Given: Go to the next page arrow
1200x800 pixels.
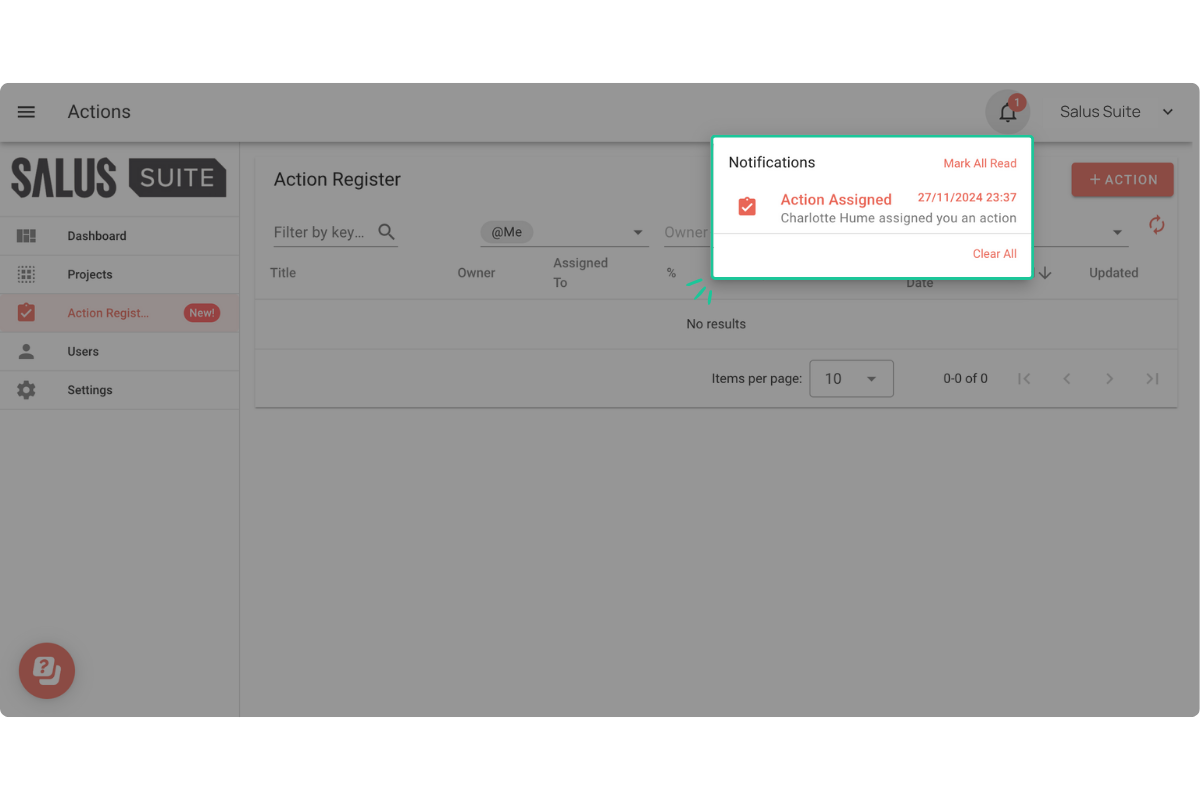Looking at the screenshot, I should tap(1109, 379).
